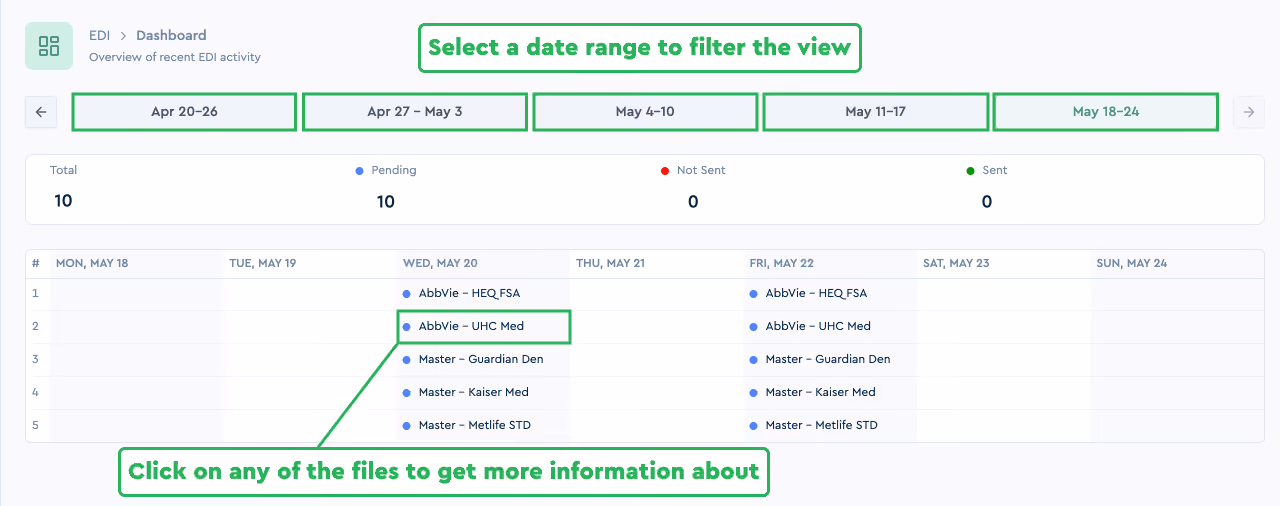The image size is (1280, 506).
Task: Select the Apr 20–26 date range
Action: [184, 112]
